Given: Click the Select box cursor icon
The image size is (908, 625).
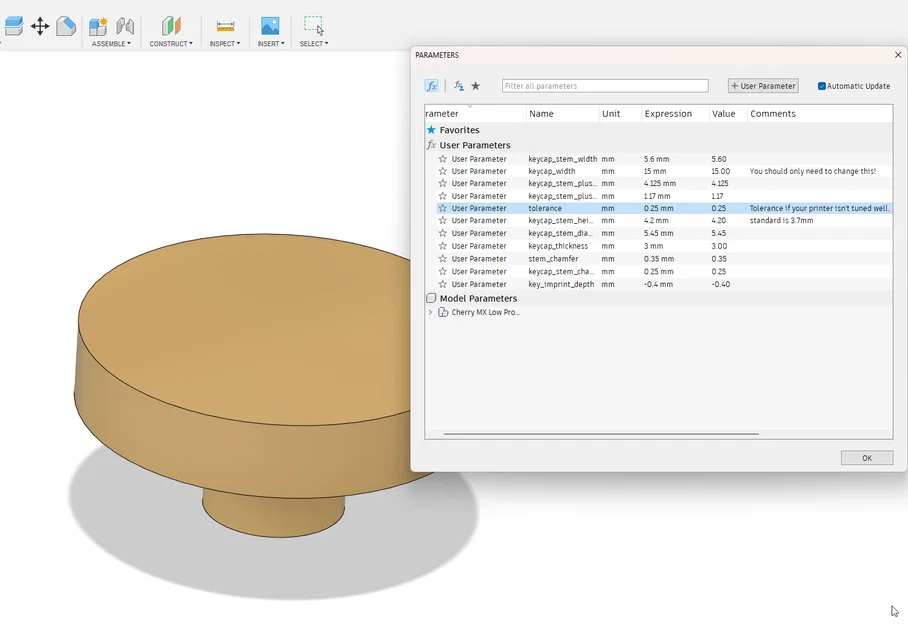Looking at the screenshot, I should [x=314, y=26].
